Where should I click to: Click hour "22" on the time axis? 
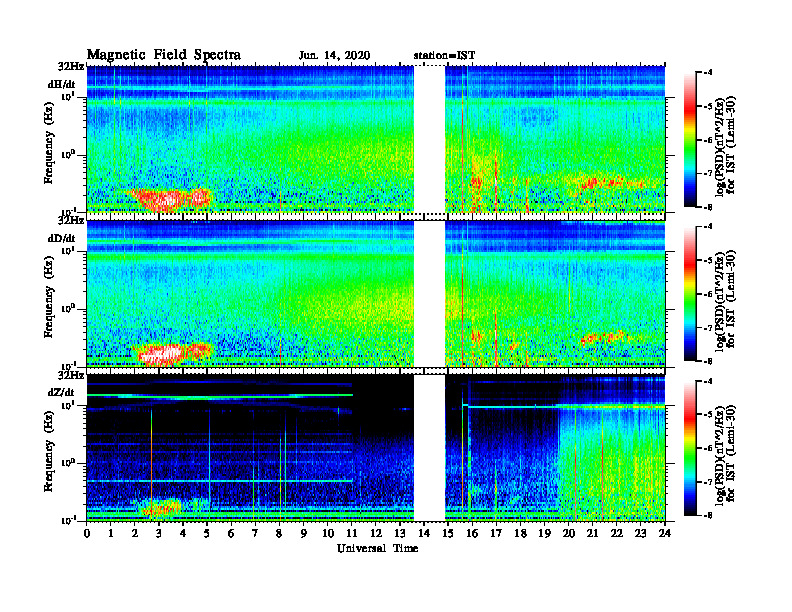point(617,534)
